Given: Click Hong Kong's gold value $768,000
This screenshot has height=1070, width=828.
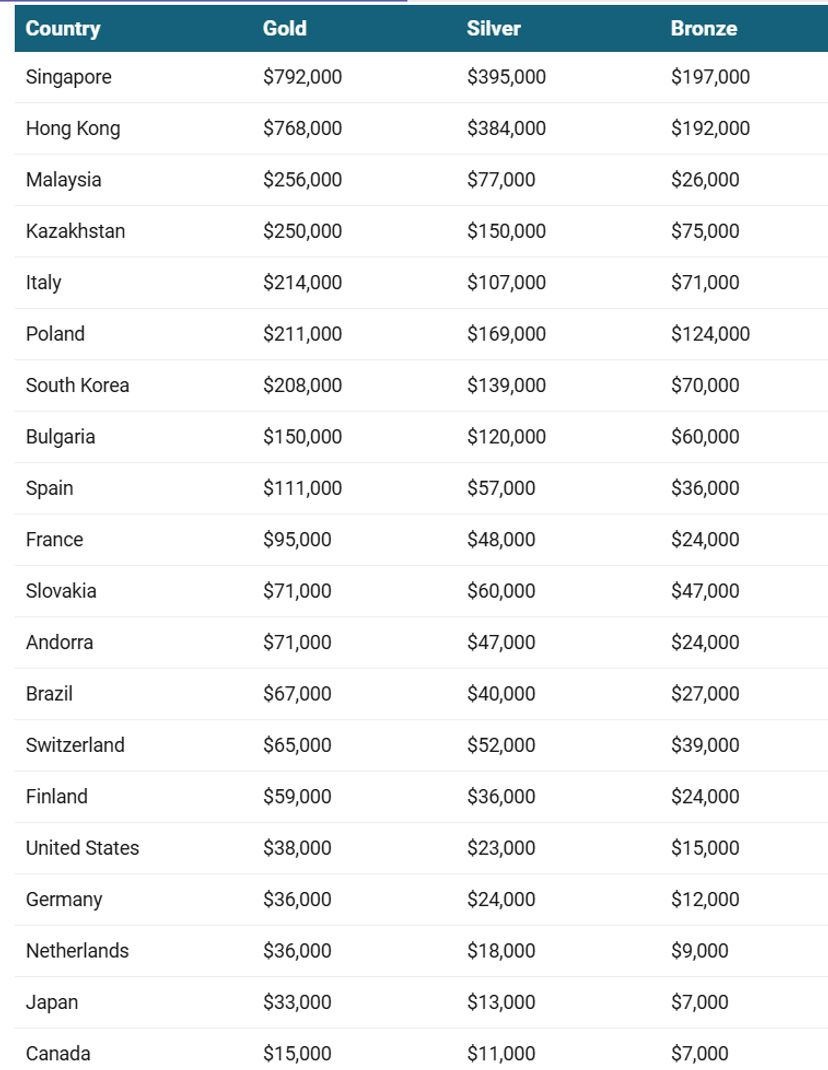Looking at the screenshot, I should [x=302, y=128].
